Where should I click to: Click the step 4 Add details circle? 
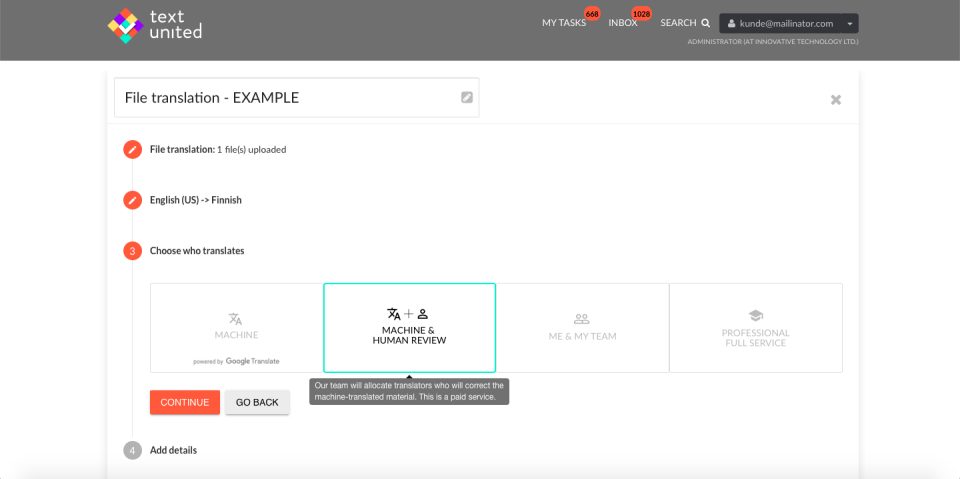[132, 450]
